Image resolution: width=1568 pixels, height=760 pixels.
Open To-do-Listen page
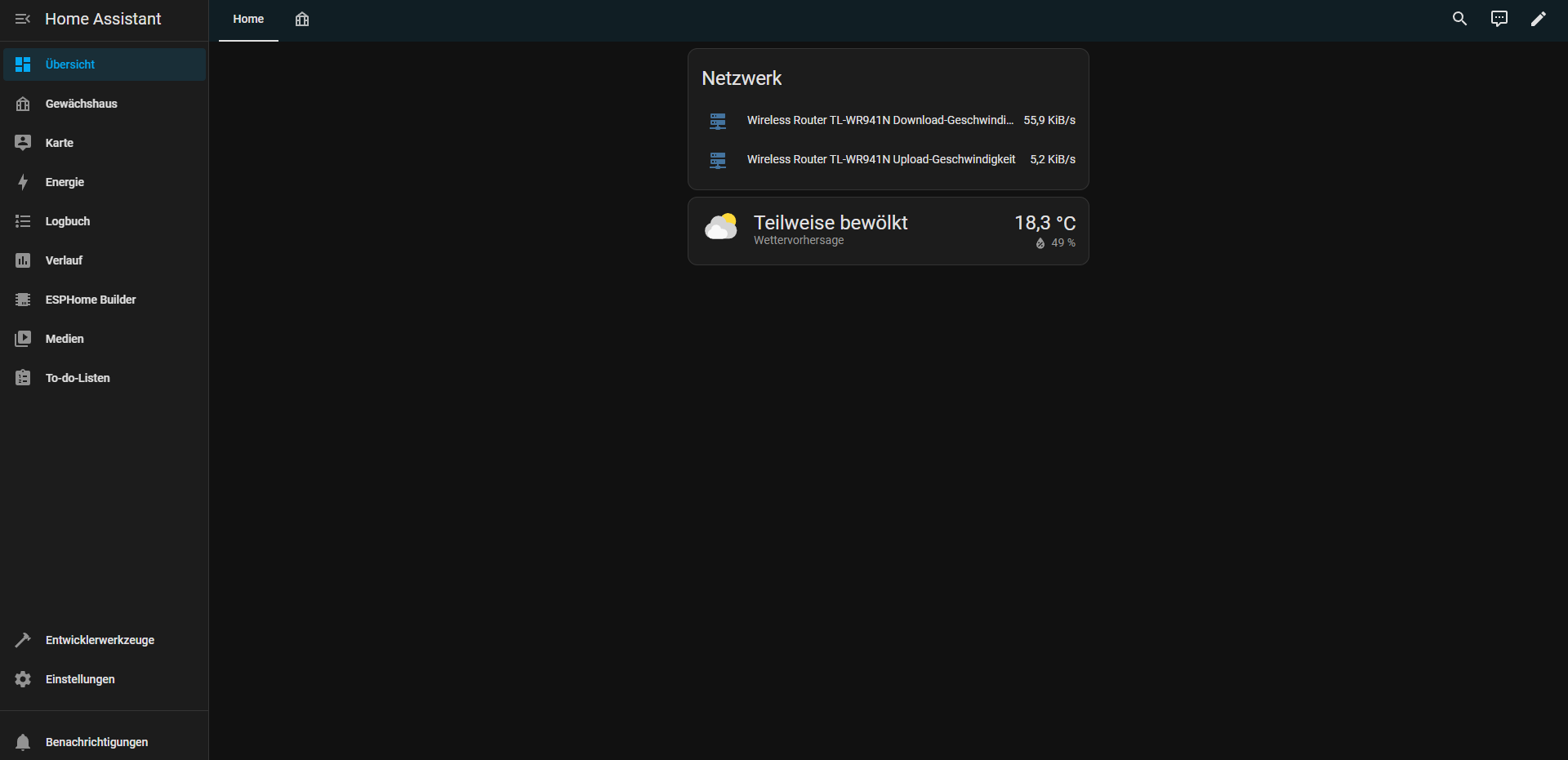tap(78, 378)
